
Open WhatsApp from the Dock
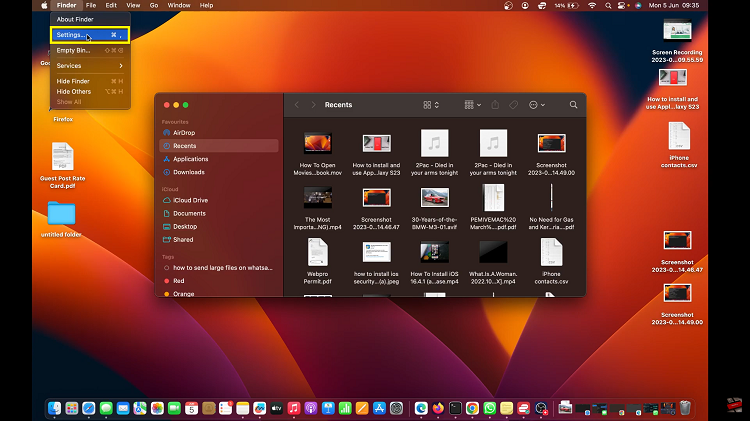[489, 408]
